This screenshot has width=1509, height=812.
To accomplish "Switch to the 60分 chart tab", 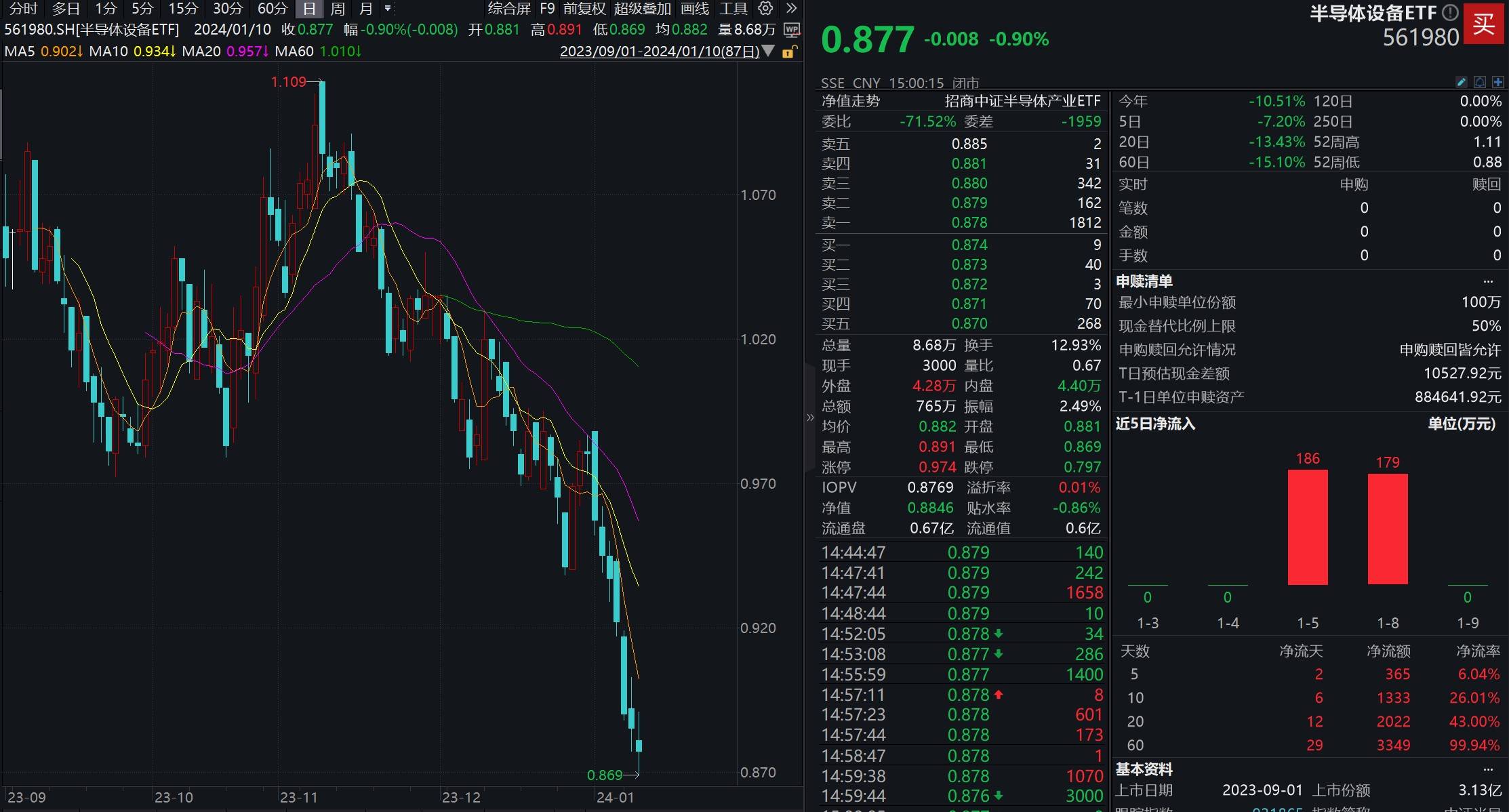I will [270, 9].
